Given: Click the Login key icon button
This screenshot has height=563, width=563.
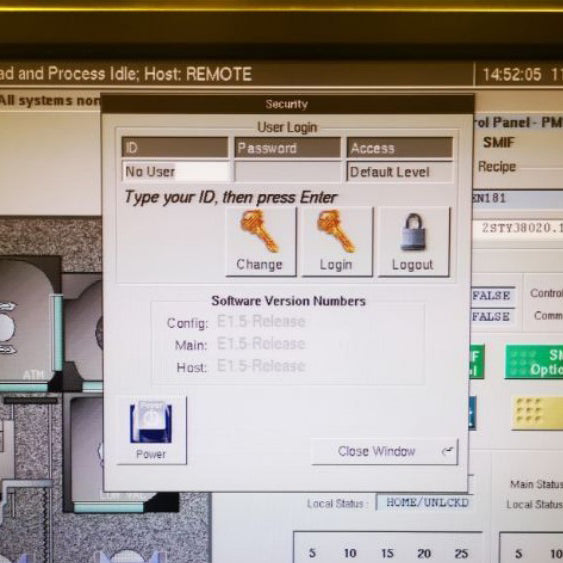Looking at the screenshot, I should [x=337, y=242].
